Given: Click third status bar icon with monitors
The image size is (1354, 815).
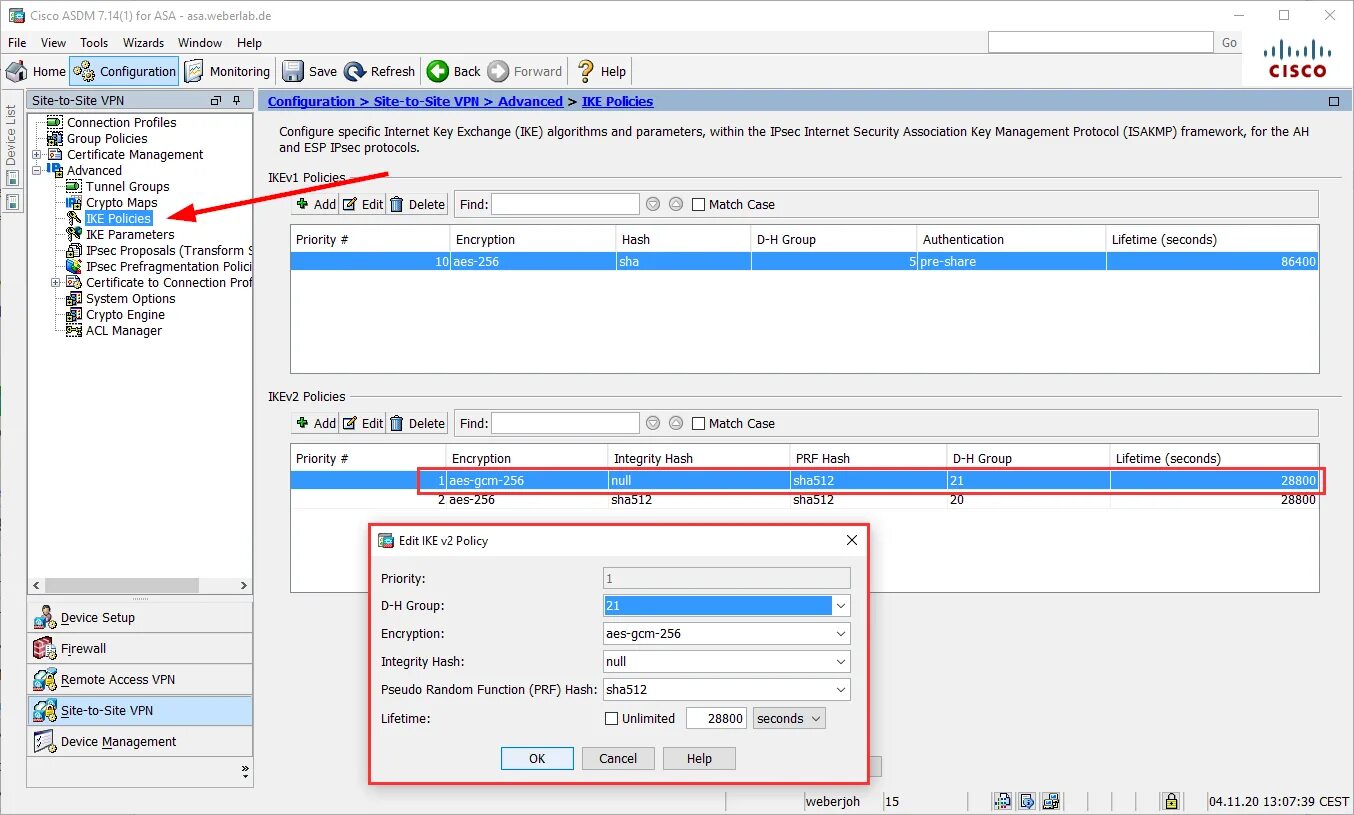Looking at the screenshot, I should 1051,801.
